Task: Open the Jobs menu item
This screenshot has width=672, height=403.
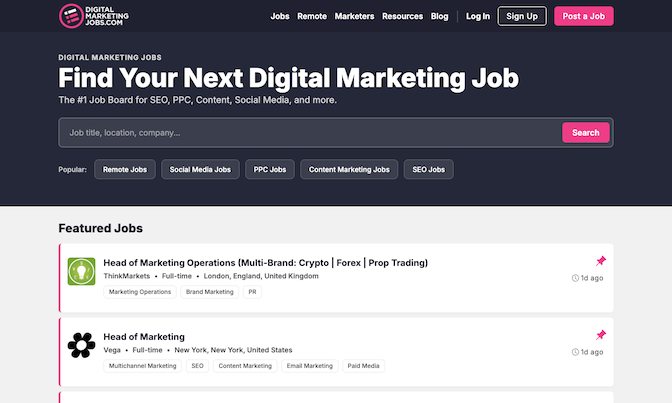Action: tap(279, 16)
